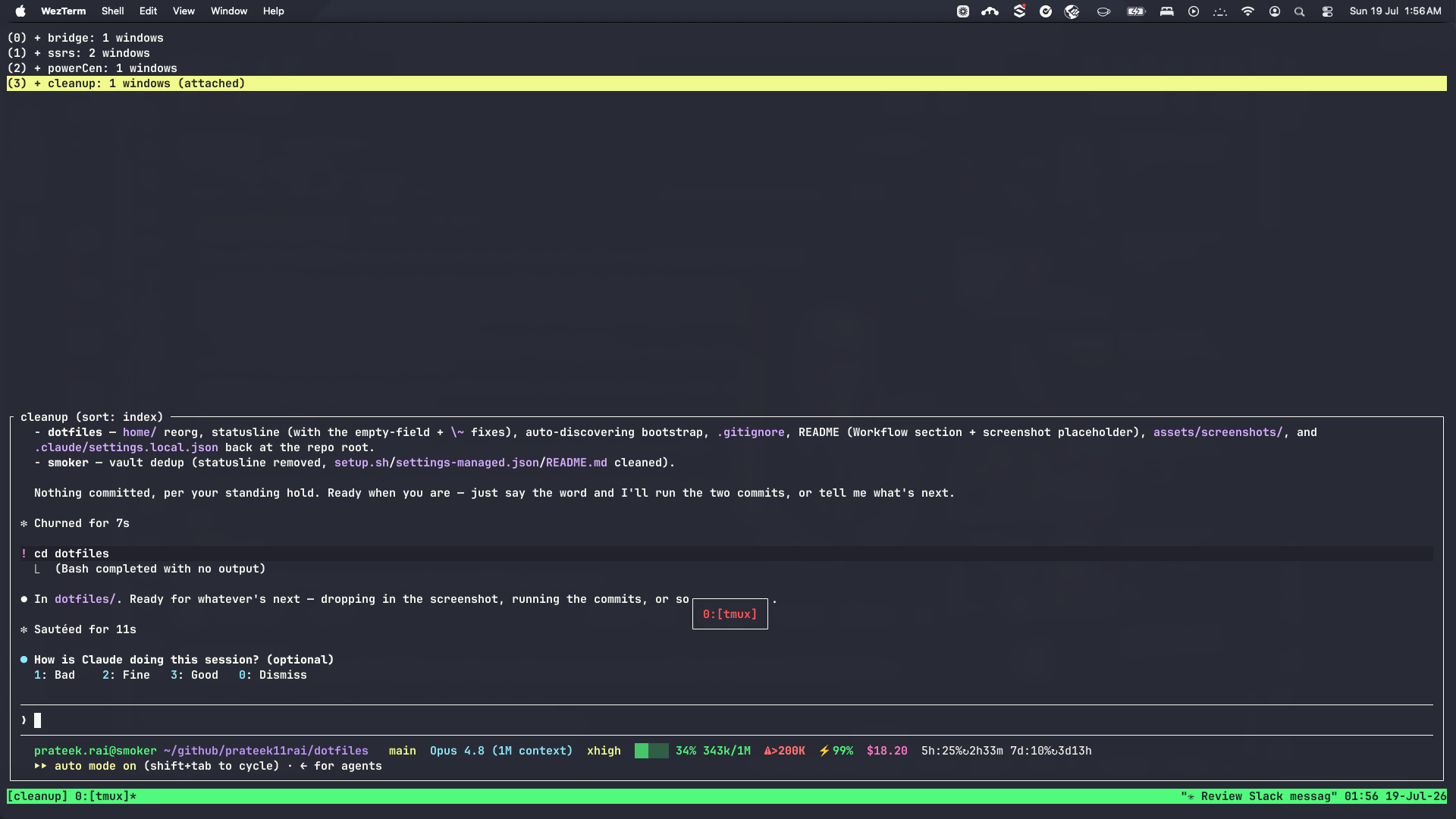The image size is (1456, 819).
Task: Expand the plus sign beside cleanup
Action: [37, 83]
